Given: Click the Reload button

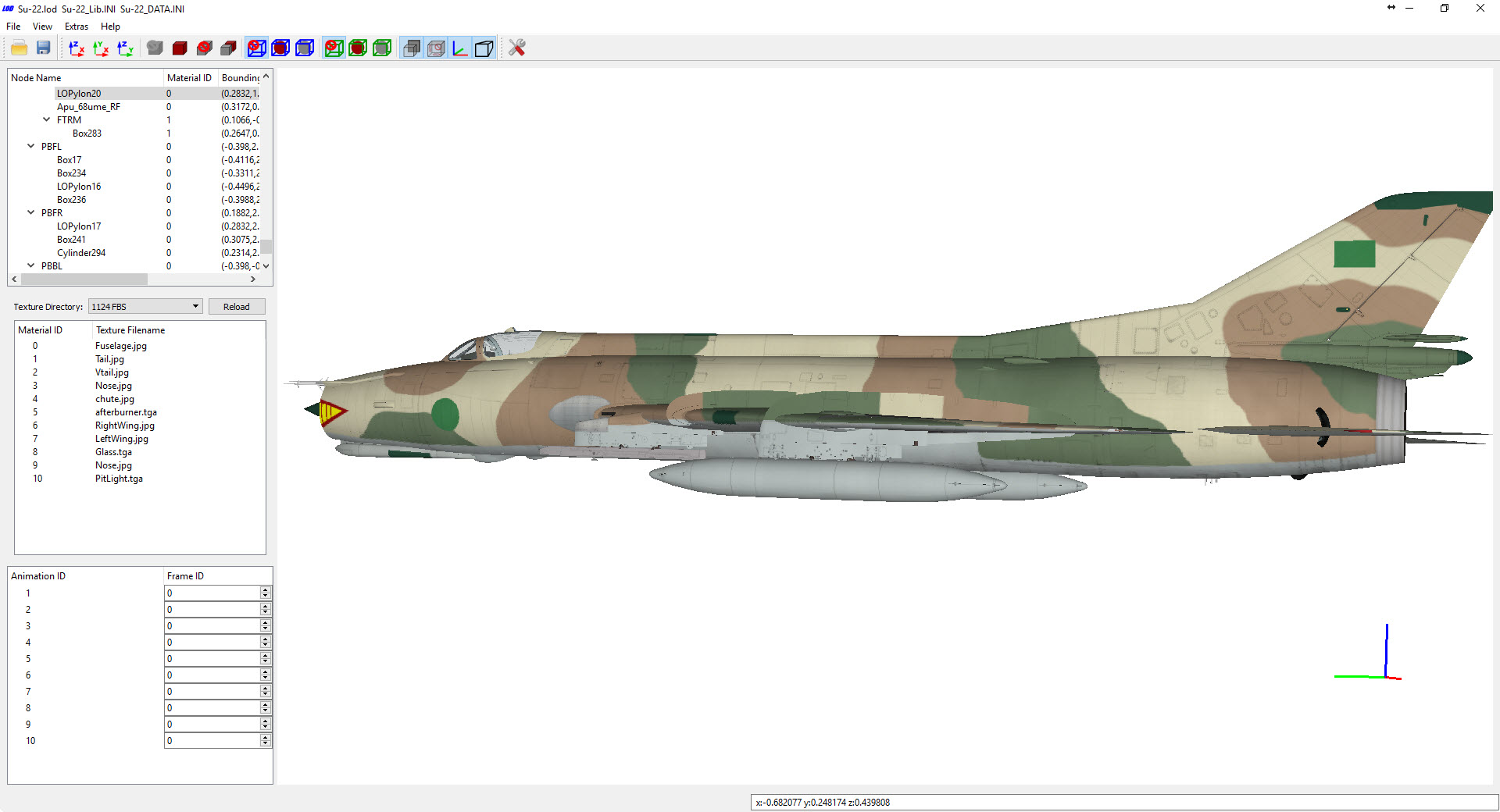Looking at the screenshot, I should [x=237, y=307].
